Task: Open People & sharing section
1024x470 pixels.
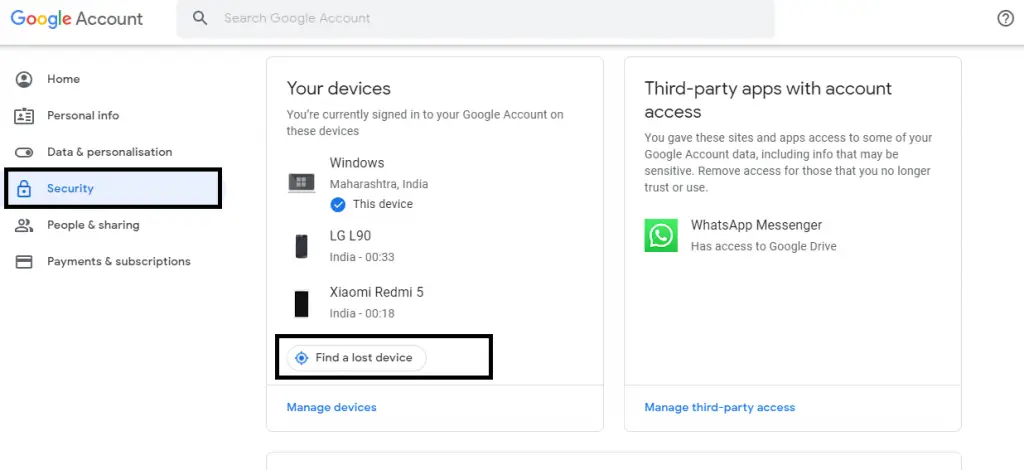Action: tap(93, 225)
